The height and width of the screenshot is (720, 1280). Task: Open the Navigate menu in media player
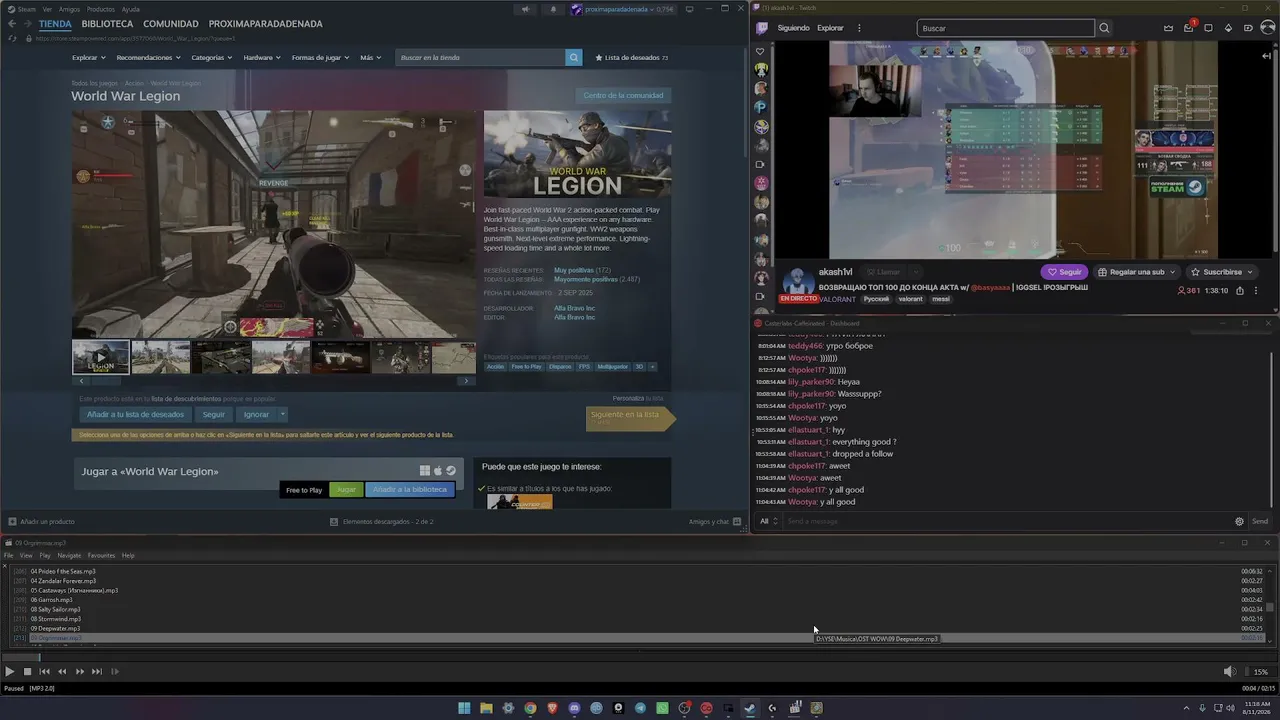(x=69, y=556)
